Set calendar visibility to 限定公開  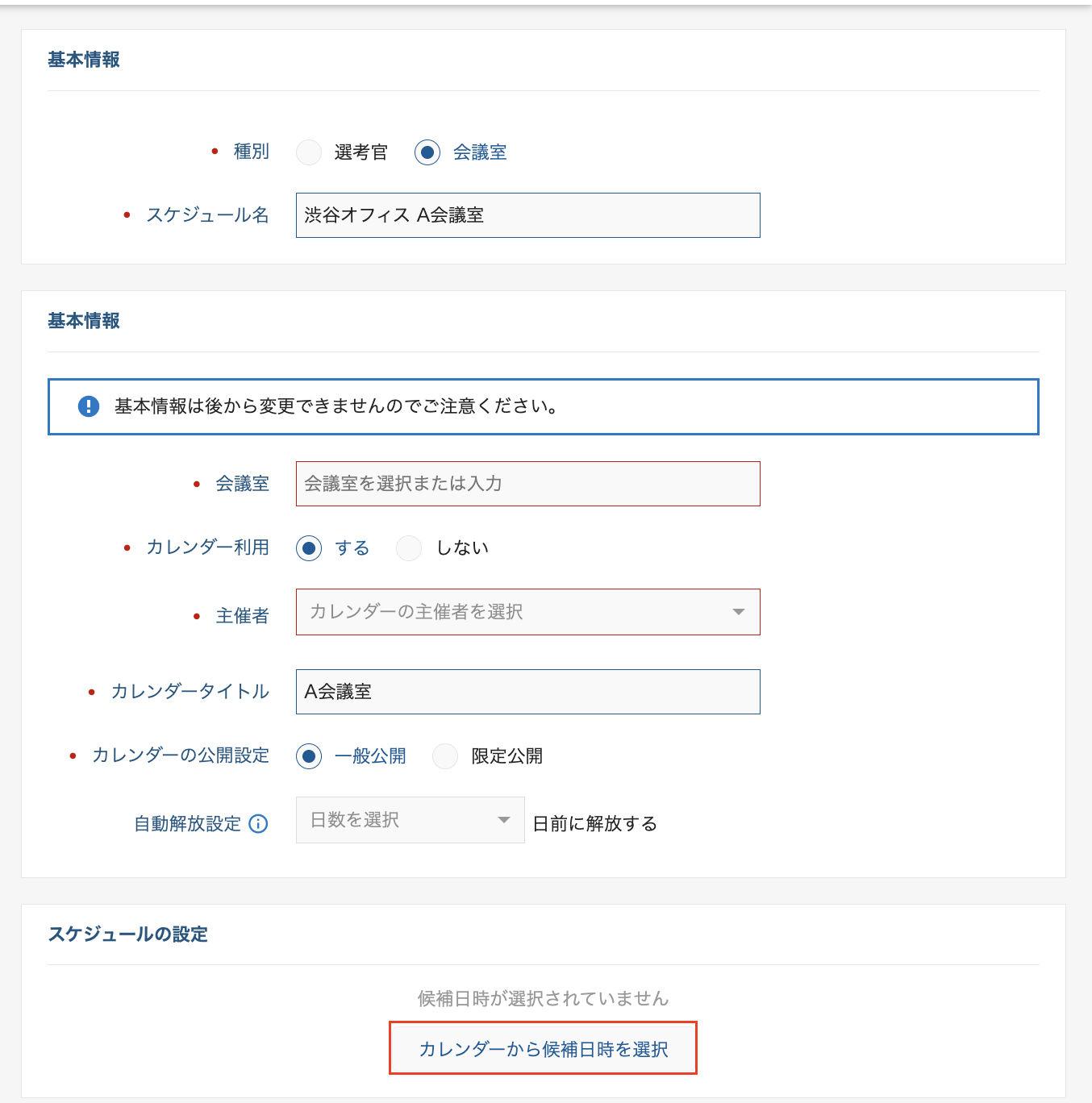[445, 756]
